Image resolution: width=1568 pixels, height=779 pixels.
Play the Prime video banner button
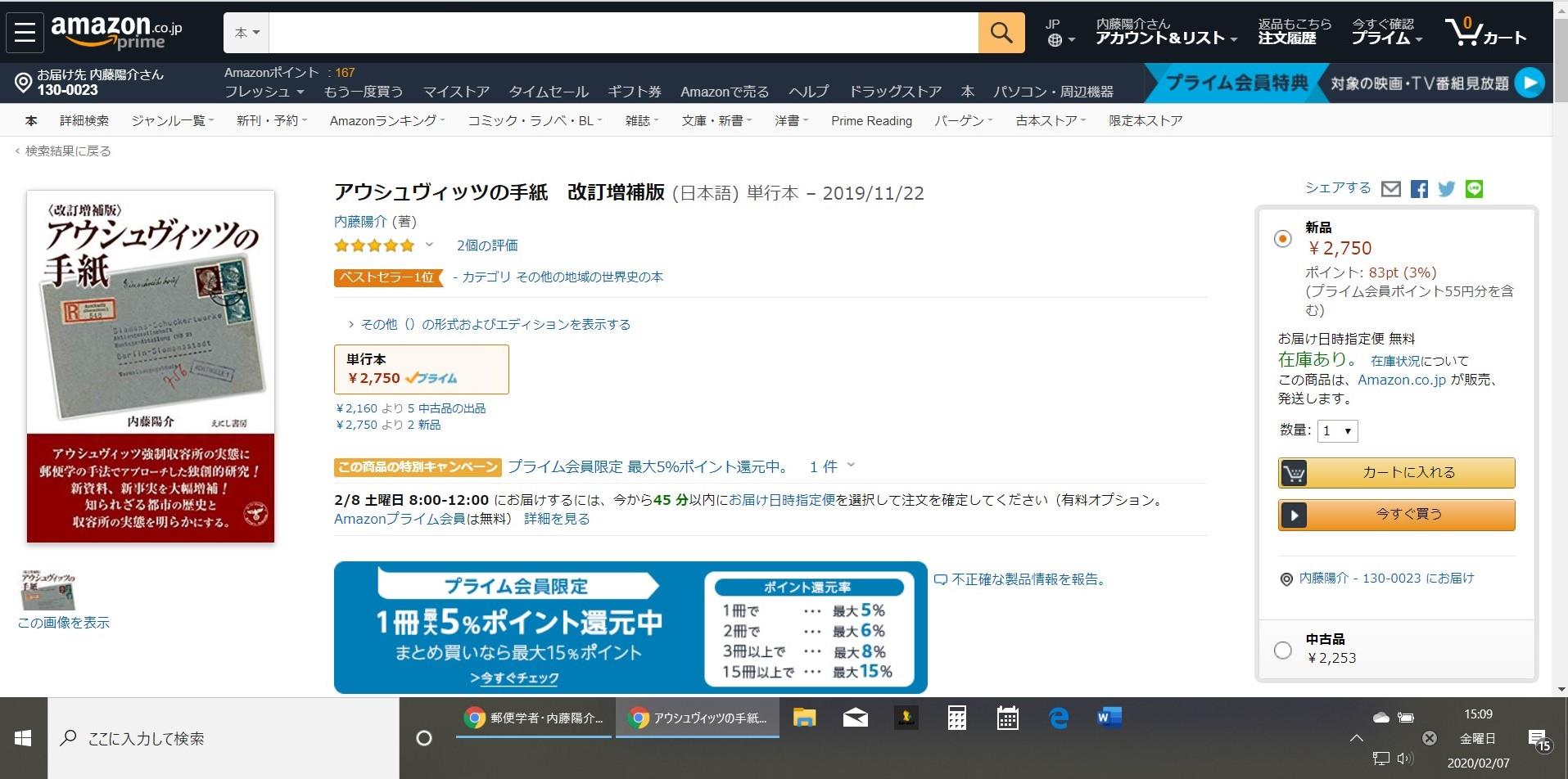1529,83
